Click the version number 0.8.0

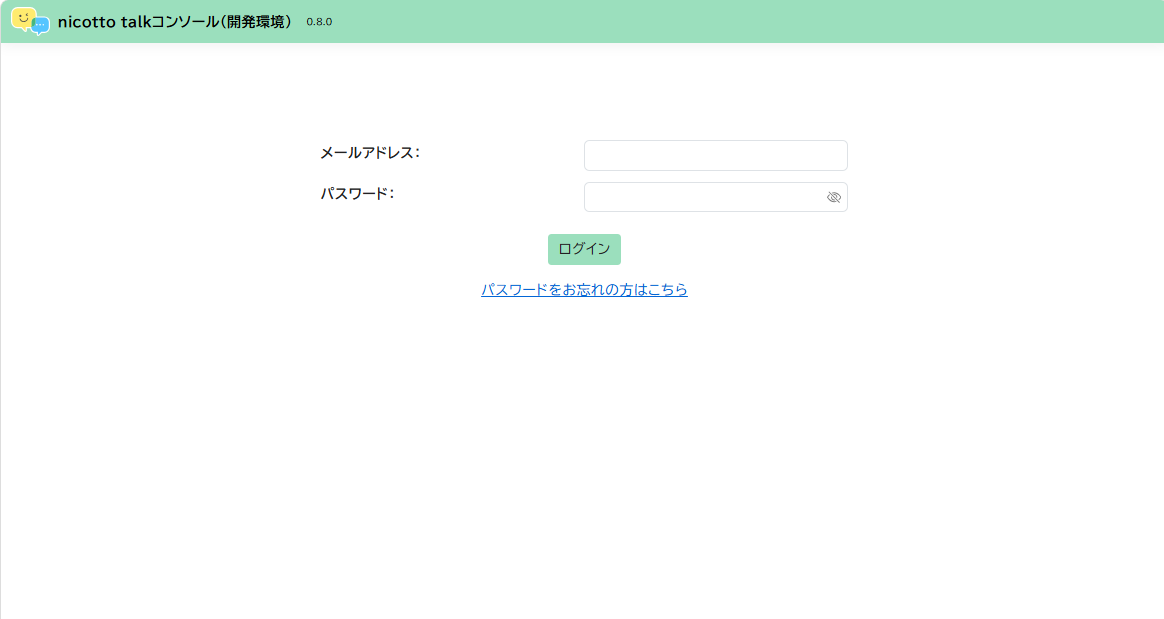click(319, 22)
